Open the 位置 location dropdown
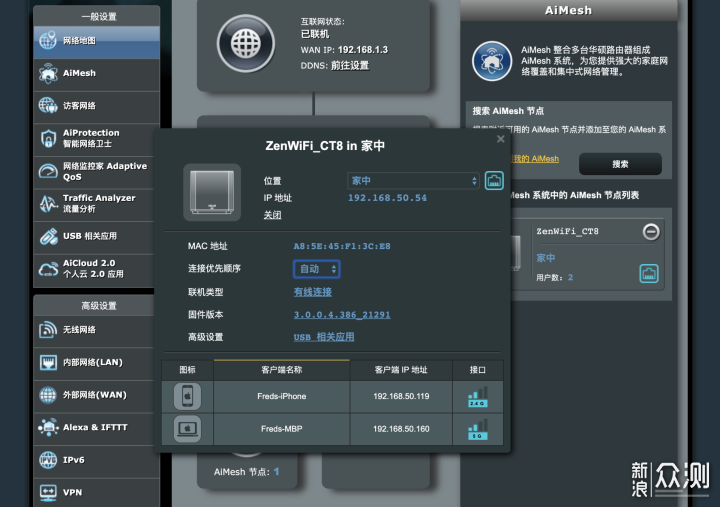The width and height of the screenshot is (720, 507). (413, 180)
